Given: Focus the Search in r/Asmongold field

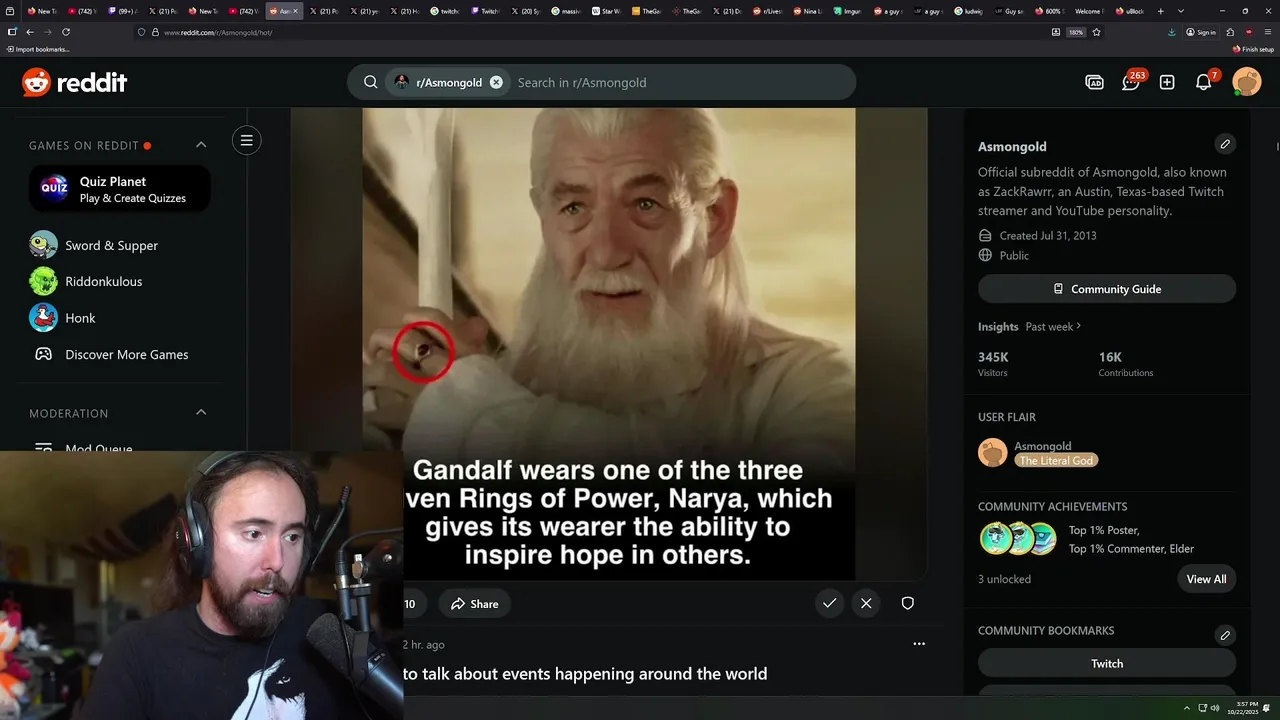Looking at the screenshot, I should (680, 83).
